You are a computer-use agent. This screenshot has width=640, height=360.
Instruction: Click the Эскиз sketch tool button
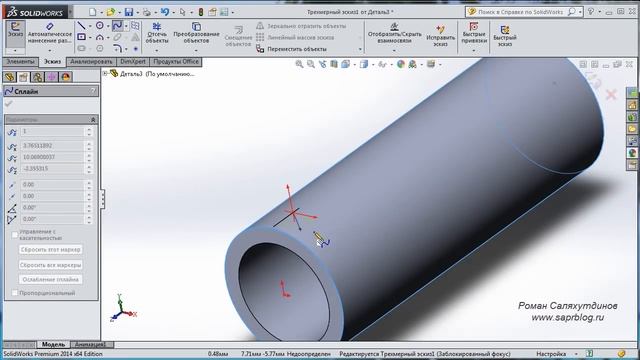(15, 33)
